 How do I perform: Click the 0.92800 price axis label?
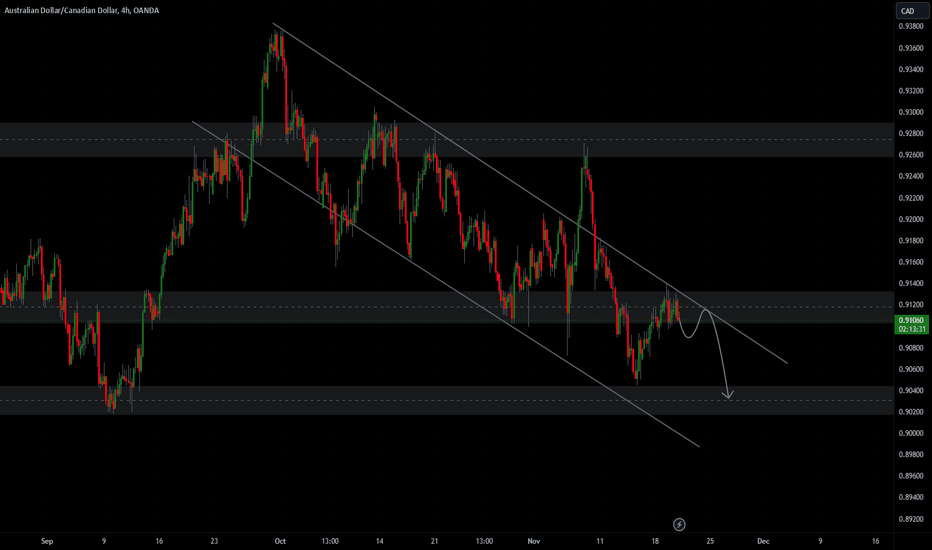(911, 134)
